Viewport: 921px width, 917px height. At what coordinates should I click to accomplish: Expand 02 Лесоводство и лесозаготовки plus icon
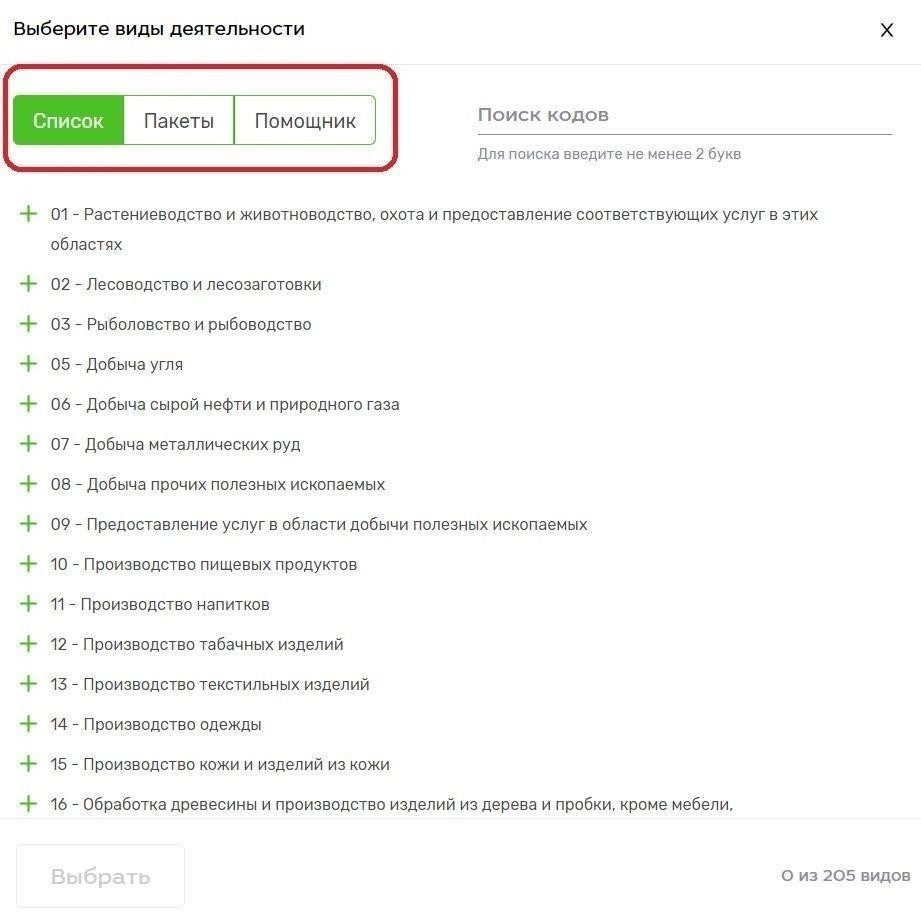28,284
